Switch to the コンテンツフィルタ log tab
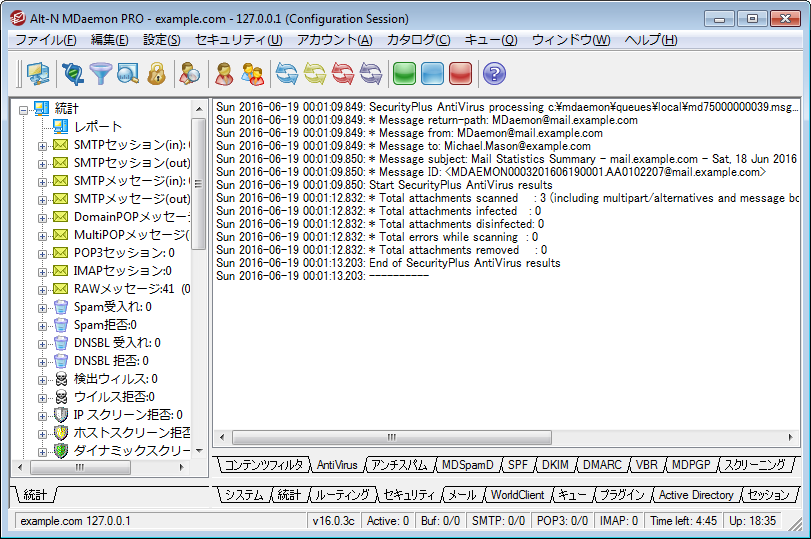The height and width of the screenshot is (539, 811). 264,465
